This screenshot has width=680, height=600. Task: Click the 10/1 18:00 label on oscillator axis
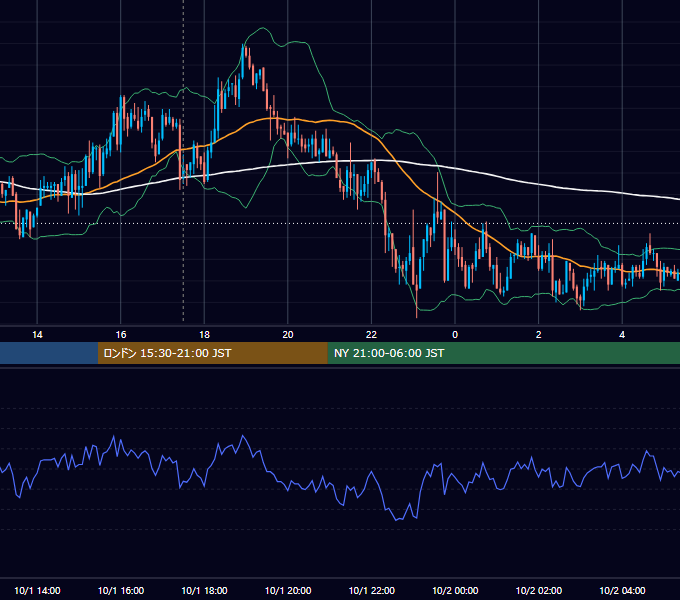[x=204, y=590]
